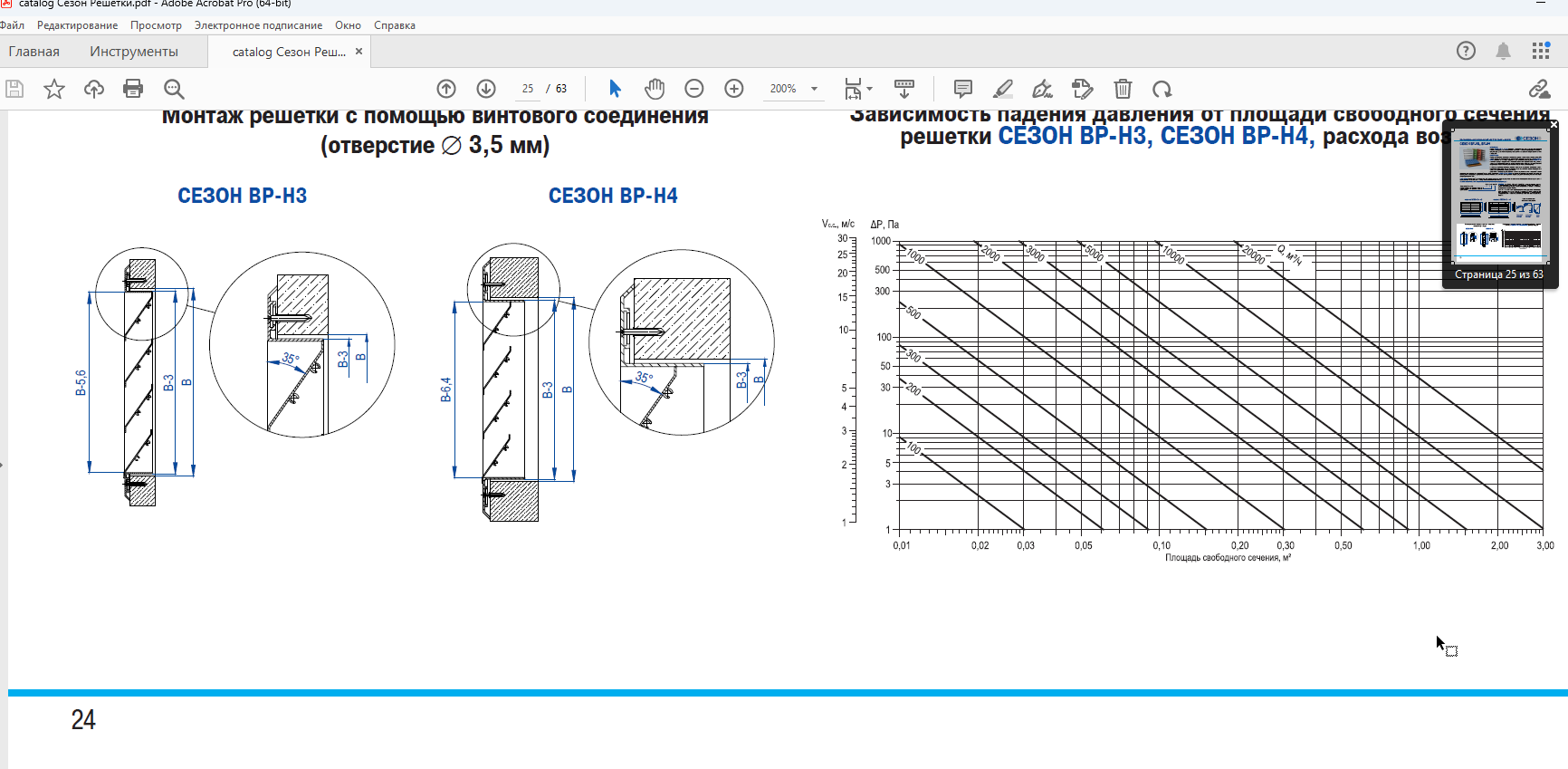Open the fit page options icon
This screenshot has height=769, width=1568.
coord(853,89)
